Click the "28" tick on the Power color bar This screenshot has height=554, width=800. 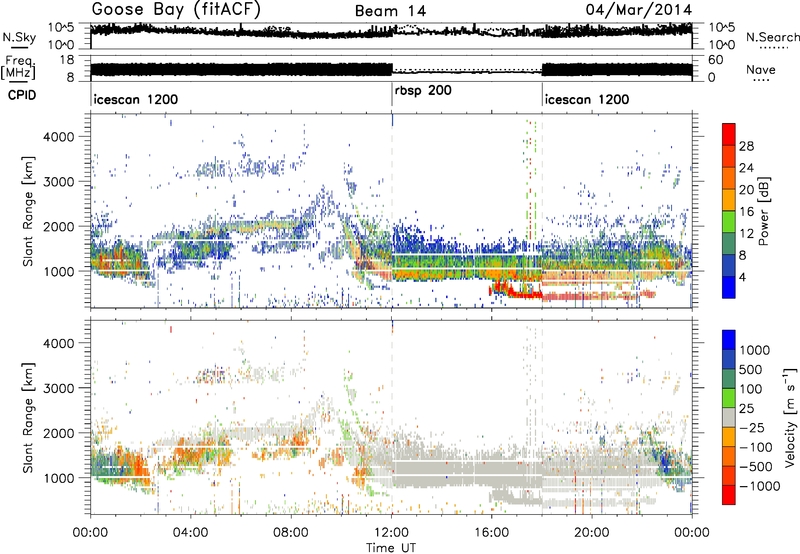click(746, 146)
